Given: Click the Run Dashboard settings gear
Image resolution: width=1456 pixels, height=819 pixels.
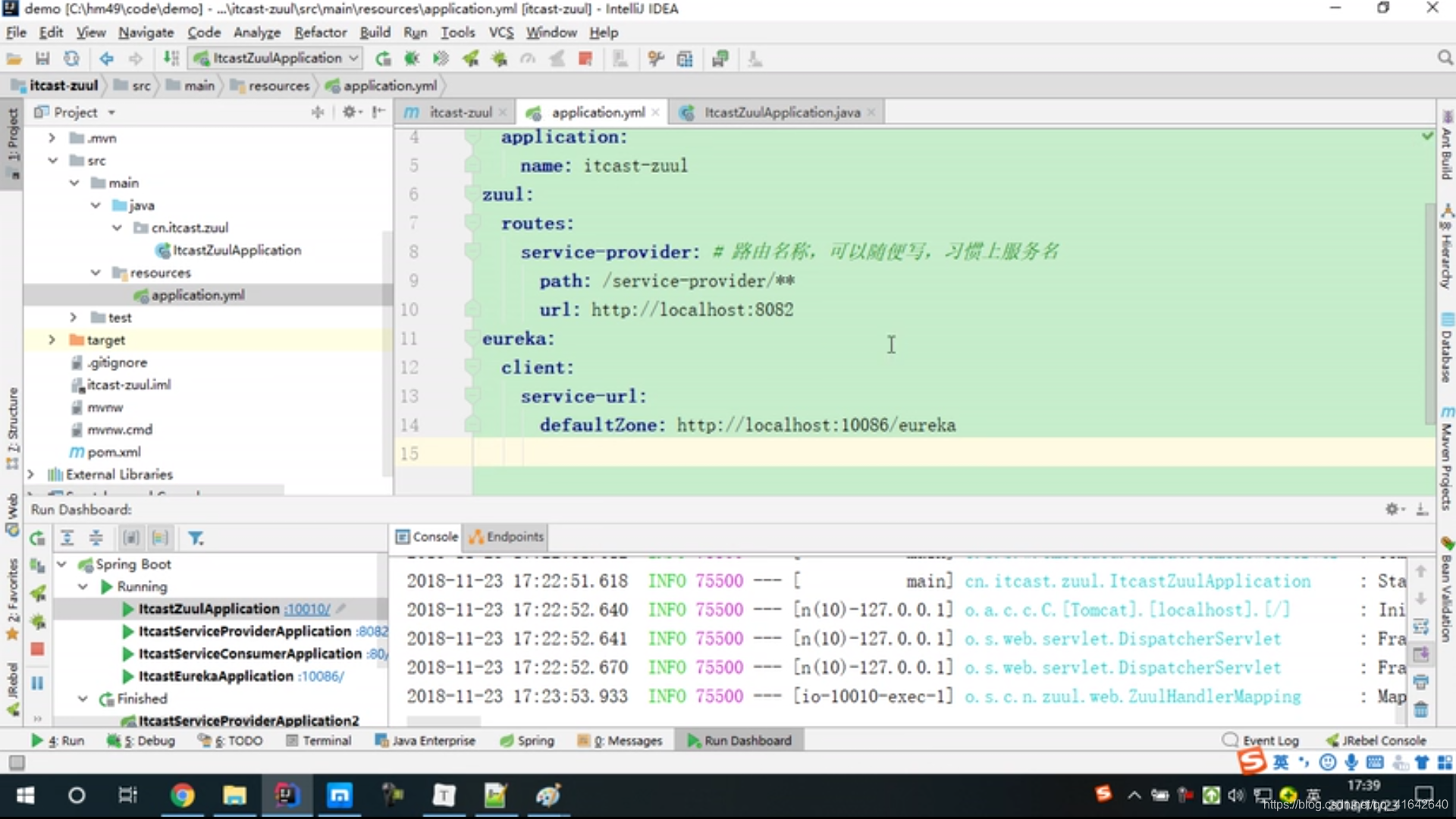Looking at the screenshot, I should click(1392, 510).
